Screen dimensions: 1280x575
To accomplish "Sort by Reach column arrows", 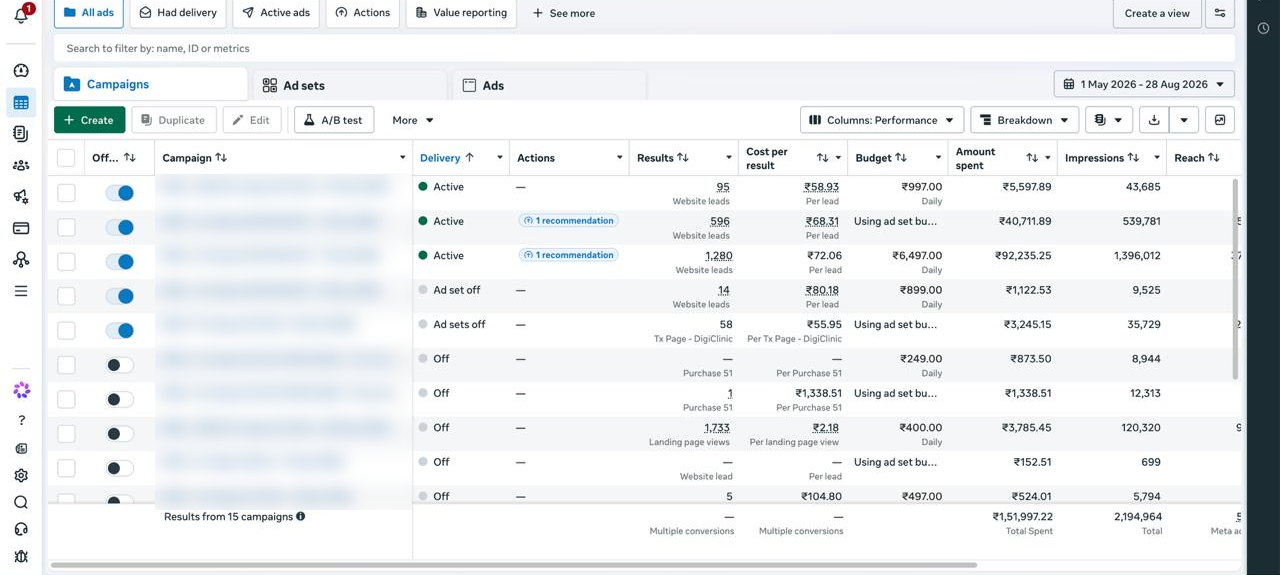I will tap(1213, 158).
